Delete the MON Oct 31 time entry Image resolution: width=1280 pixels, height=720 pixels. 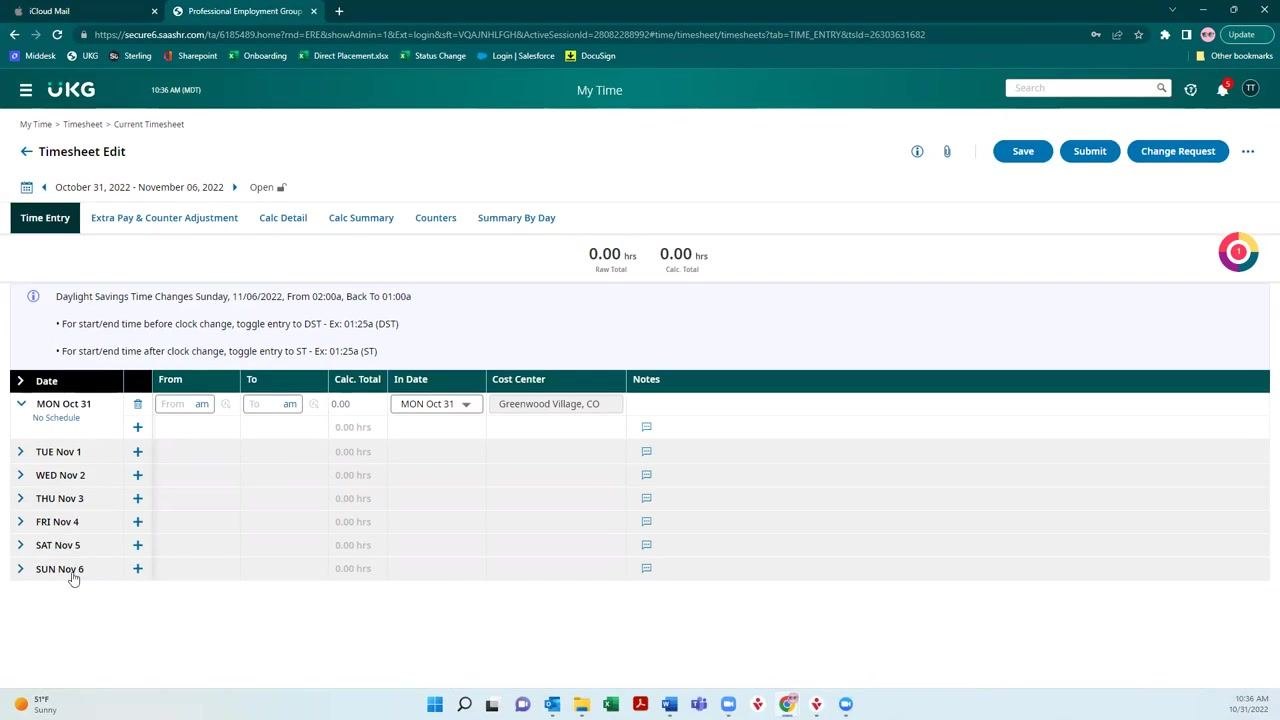pos(138,404)
